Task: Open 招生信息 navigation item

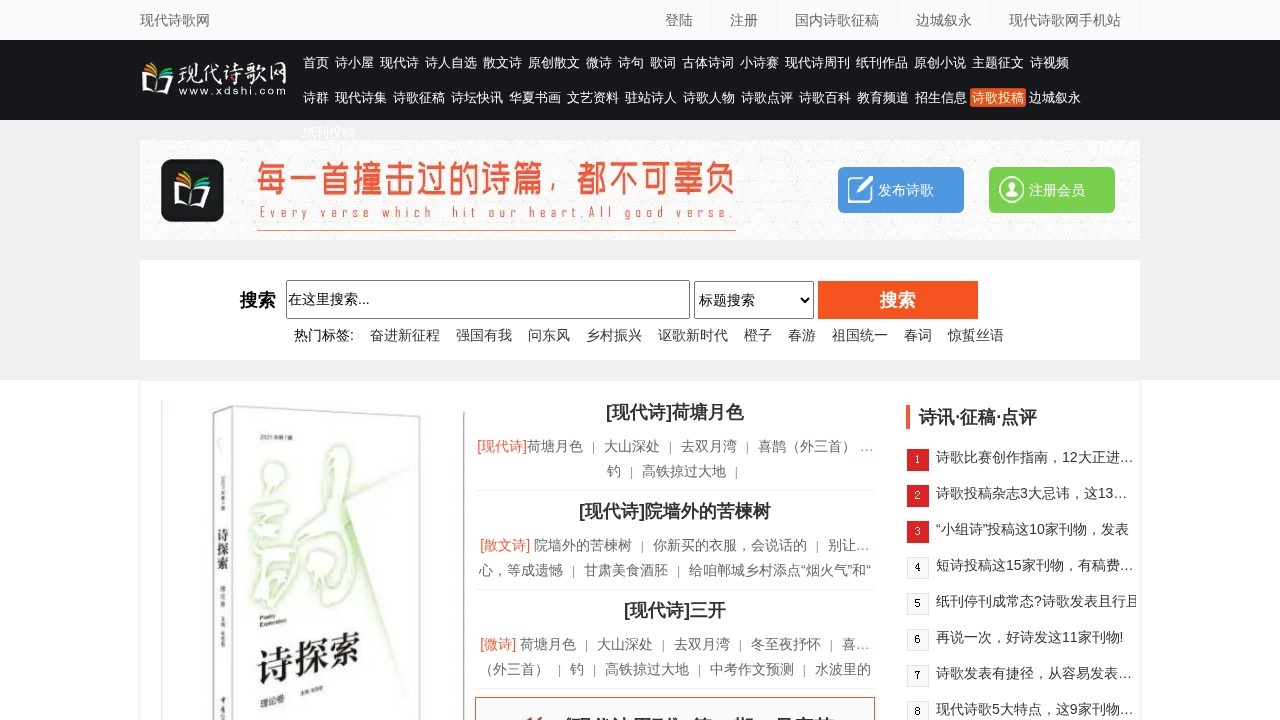Action: tap(941, 97)
